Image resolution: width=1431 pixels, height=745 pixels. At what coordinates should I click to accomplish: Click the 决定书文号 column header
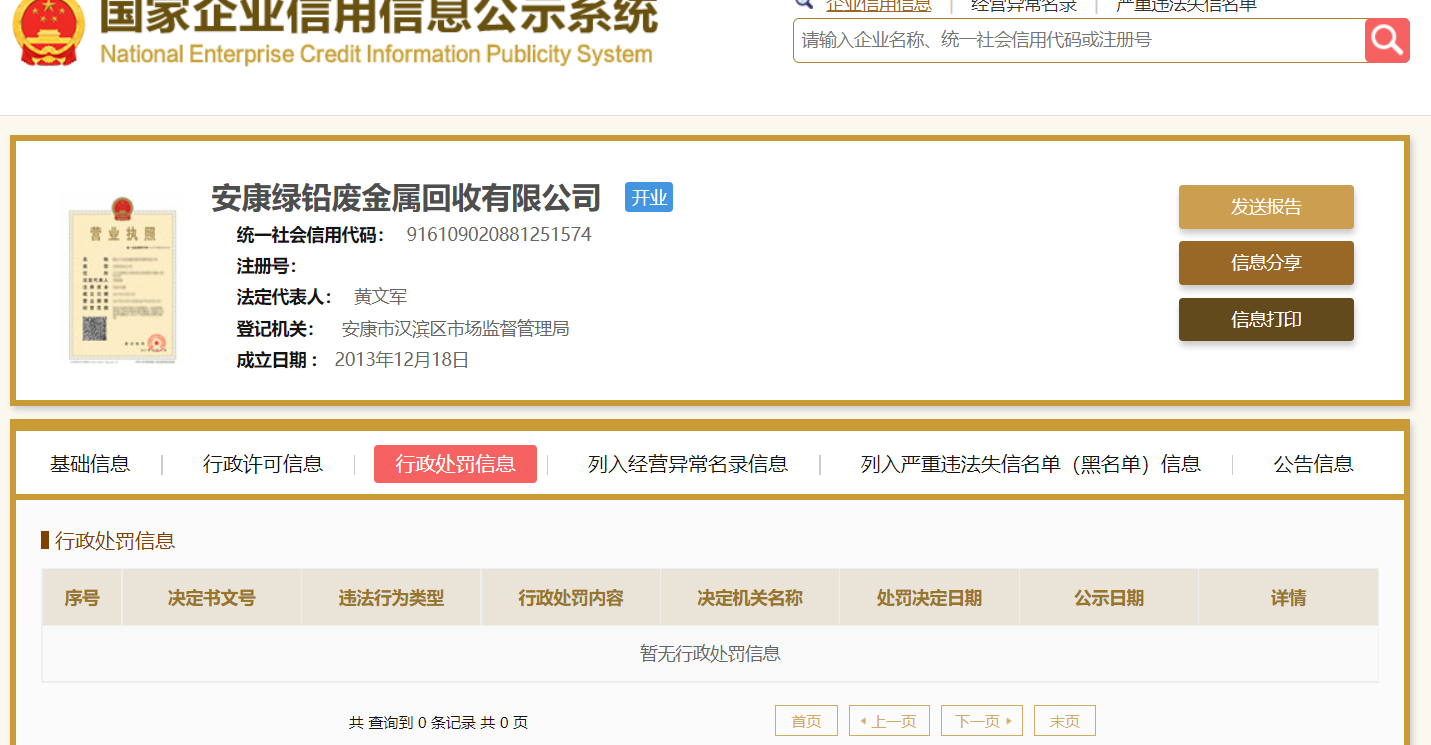point(212,598)
